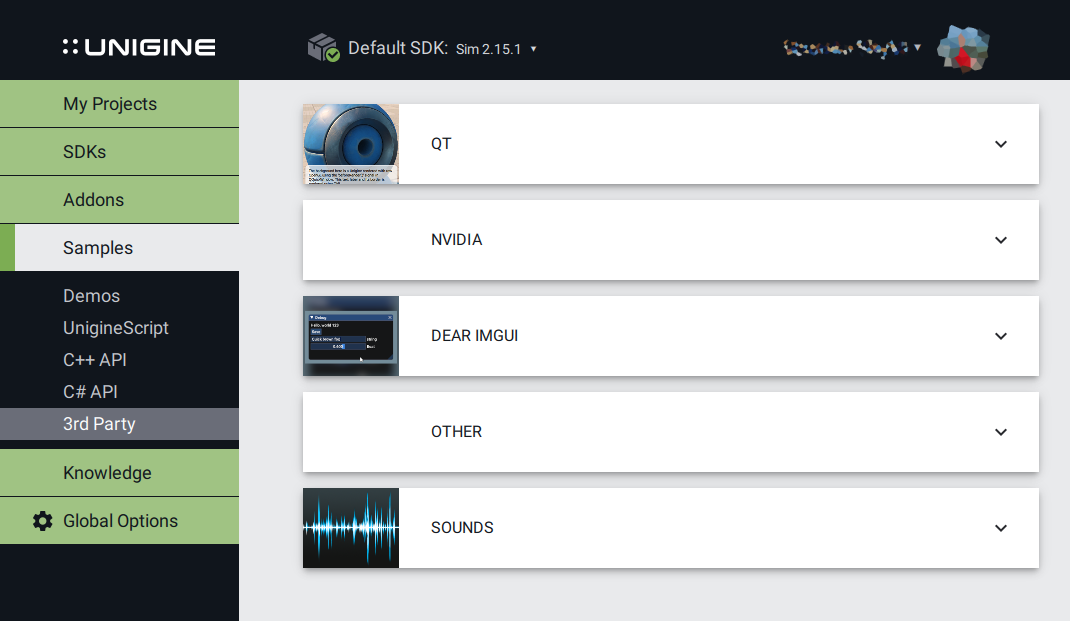The height and width of the screenshot is (621, 1070).
Task: Click the Default SDK box icon
Action: pyautogui.click(x=323, y=47)
